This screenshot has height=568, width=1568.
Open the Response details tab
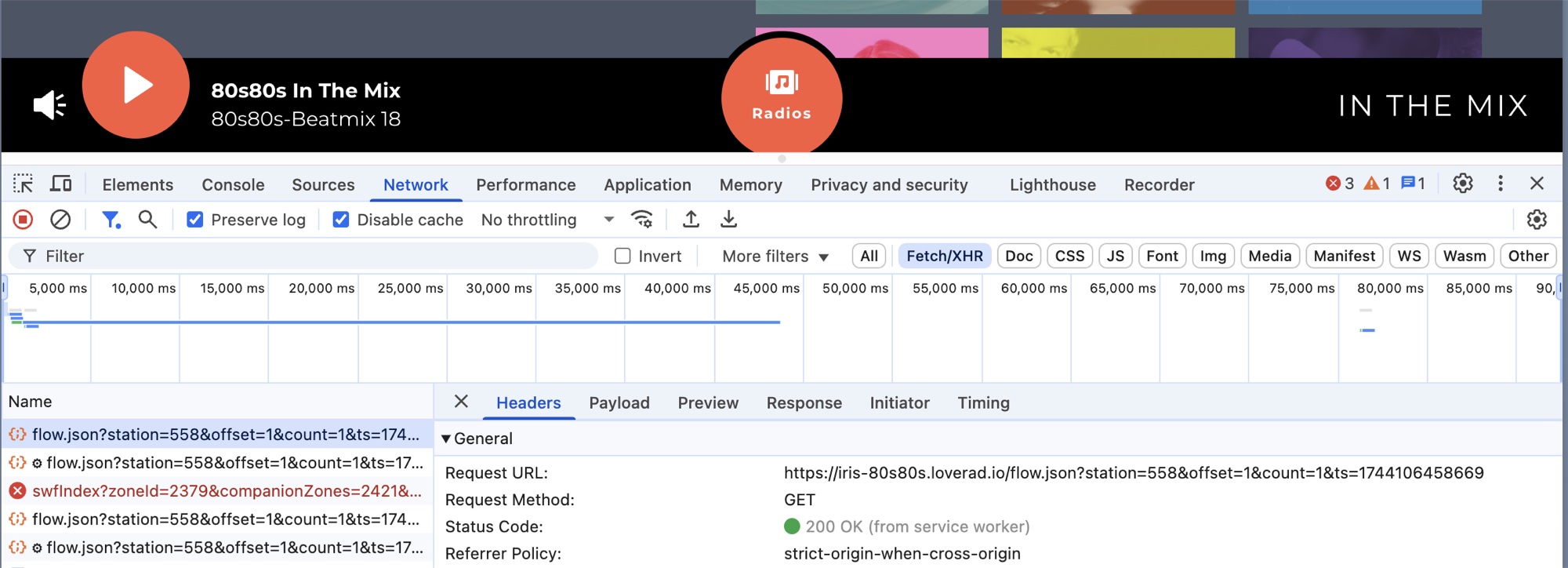pyautogui.click(x=804, y=402)
